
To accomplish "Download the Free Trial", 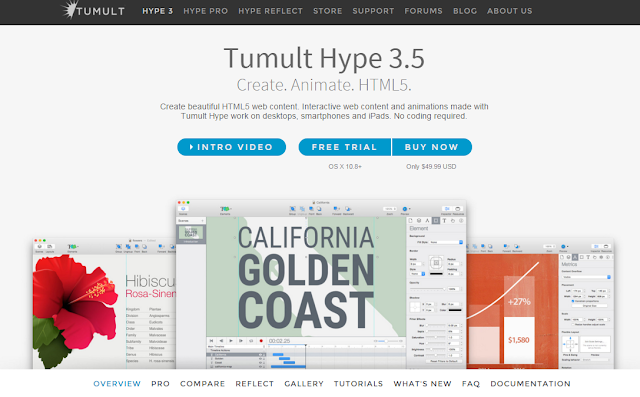I will point(344,147).
